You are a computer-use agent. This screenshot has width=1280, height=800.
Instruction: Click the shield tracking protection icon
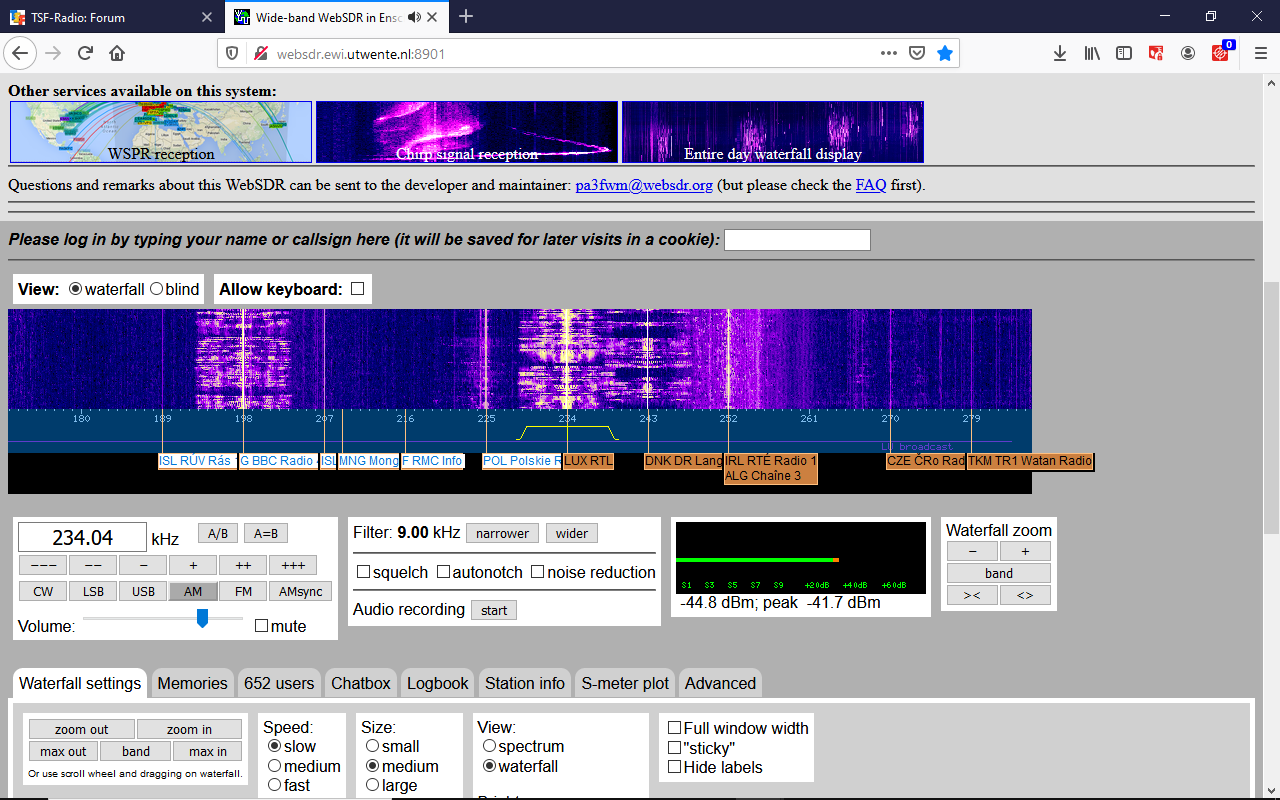tap(232, 53)
